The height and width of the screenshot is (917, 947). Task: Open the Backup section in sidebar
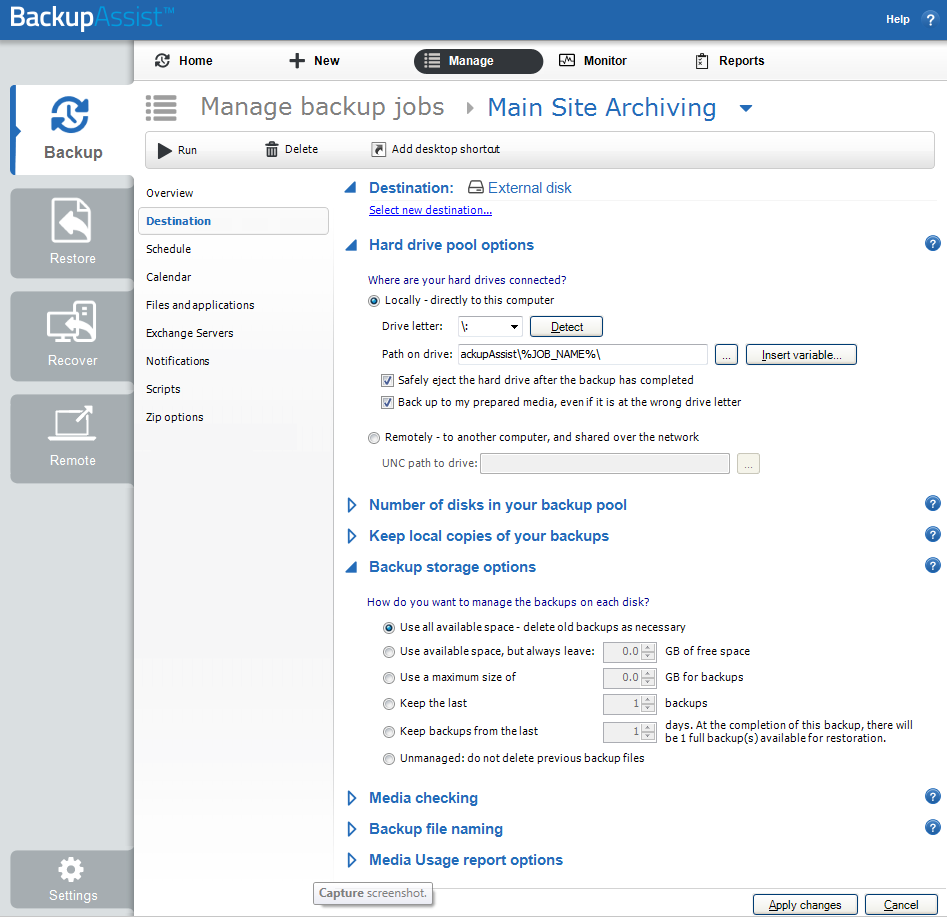tap(72, 130)
